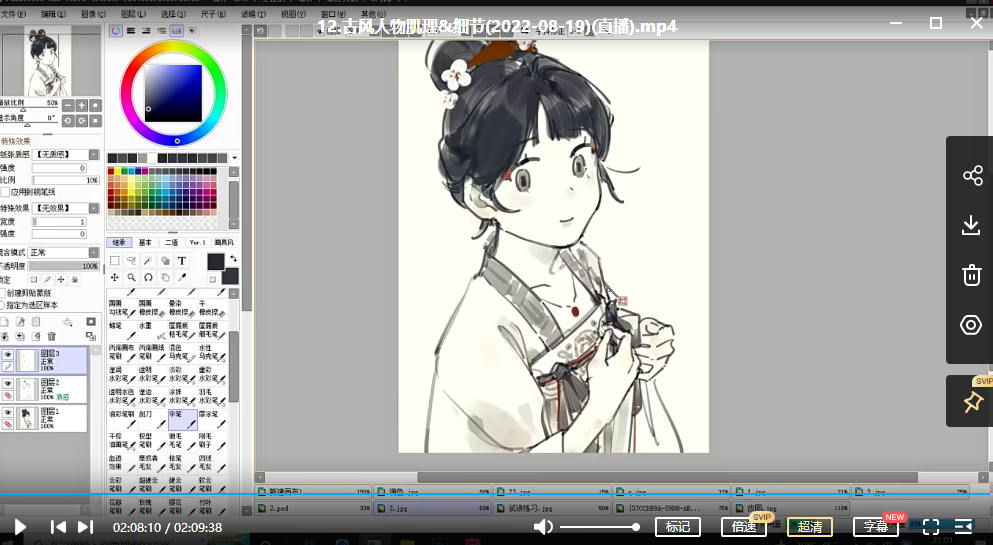The image size is (993, 545).
Task: Toggle visibility of layer 图层1
Action: 8,411
